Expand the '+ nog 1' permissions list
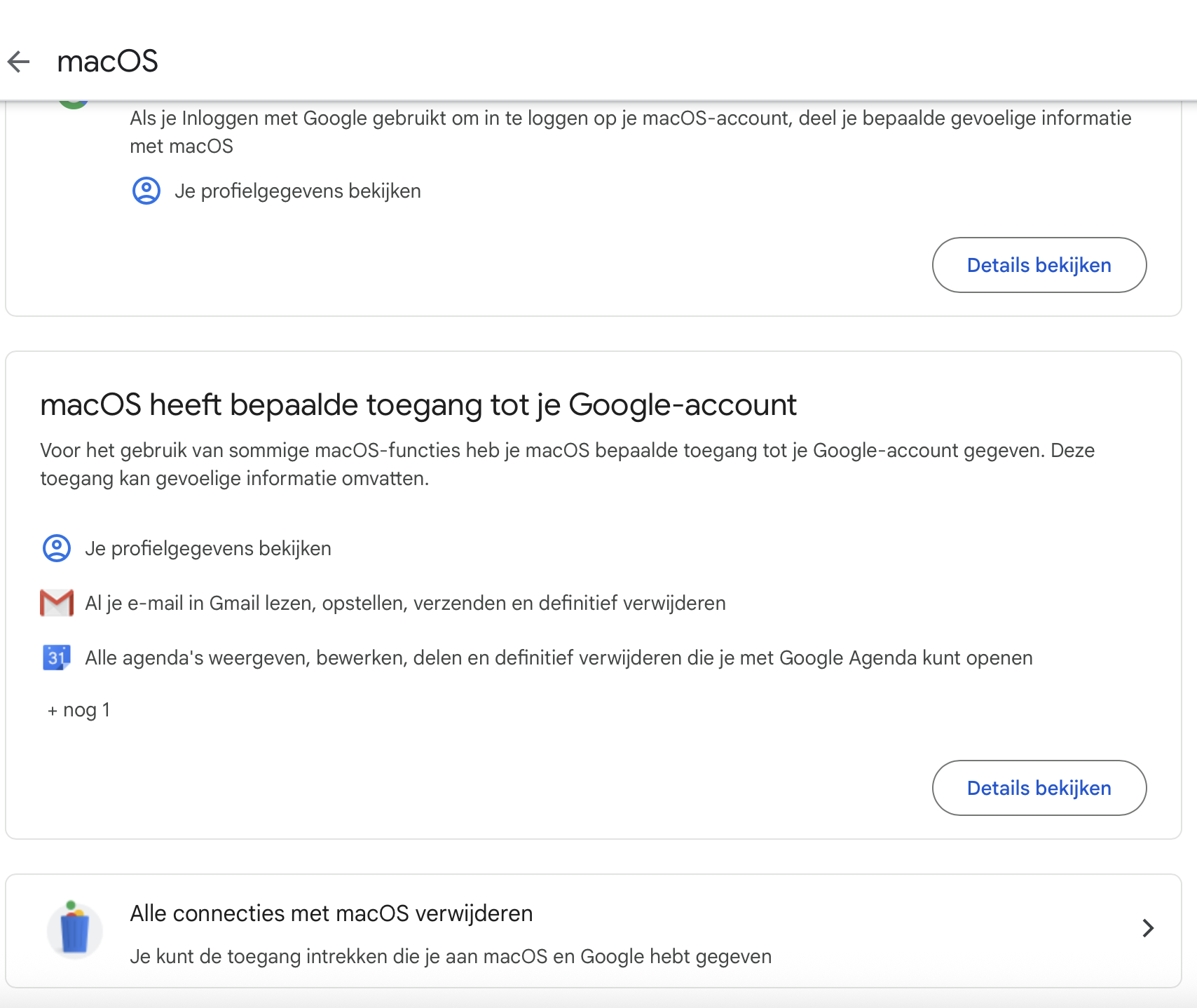This screenshot has width=1197, height=1008. (78, 710)
